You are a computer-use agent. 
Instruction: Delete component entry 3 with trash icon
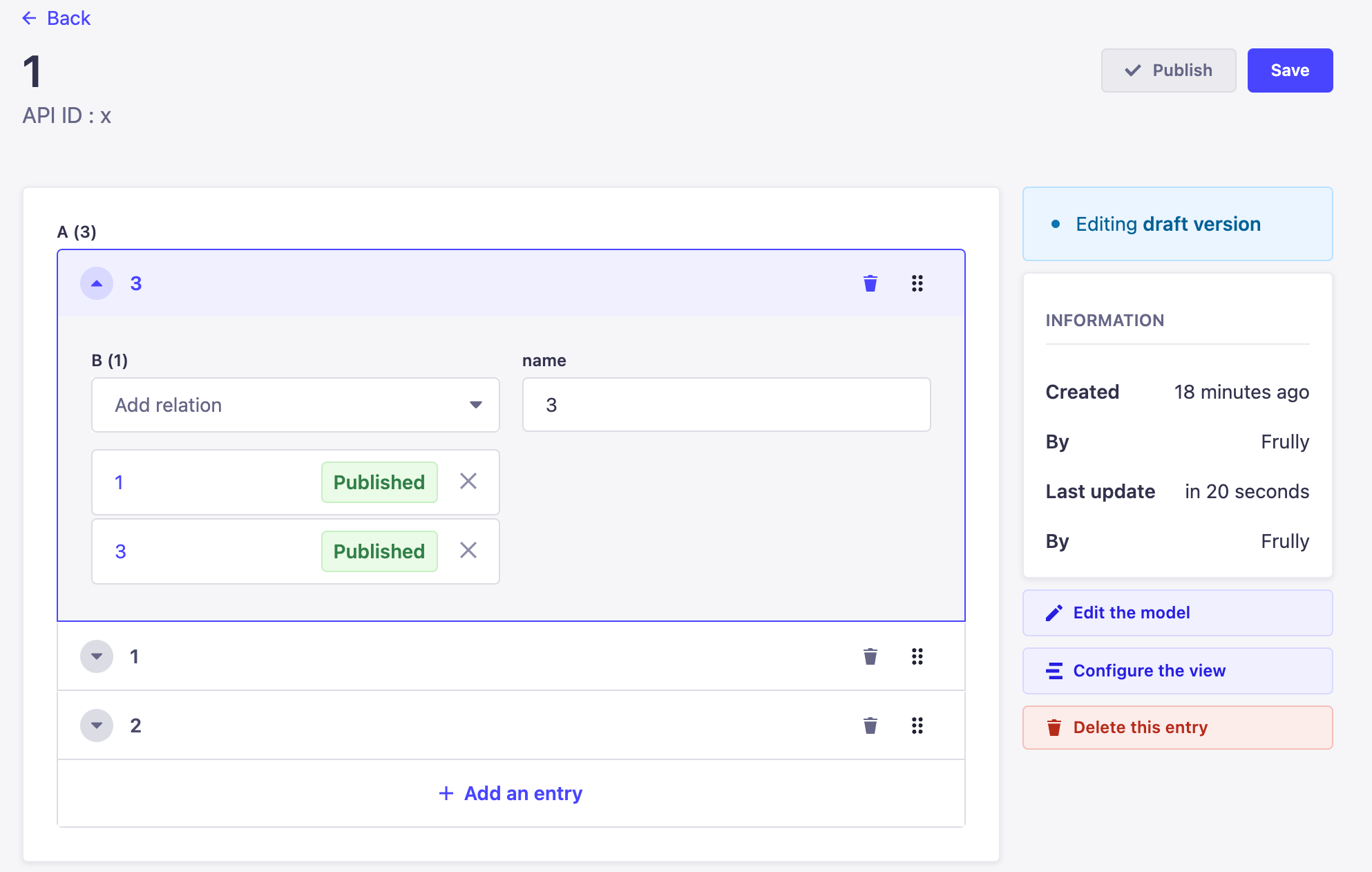[x=870, y=283]
